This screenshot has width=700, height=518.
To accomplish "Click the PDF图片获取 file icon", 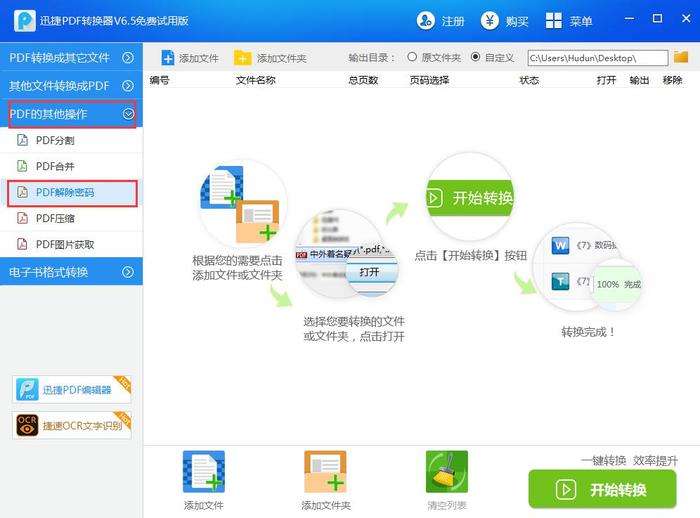I will [22, 244].
